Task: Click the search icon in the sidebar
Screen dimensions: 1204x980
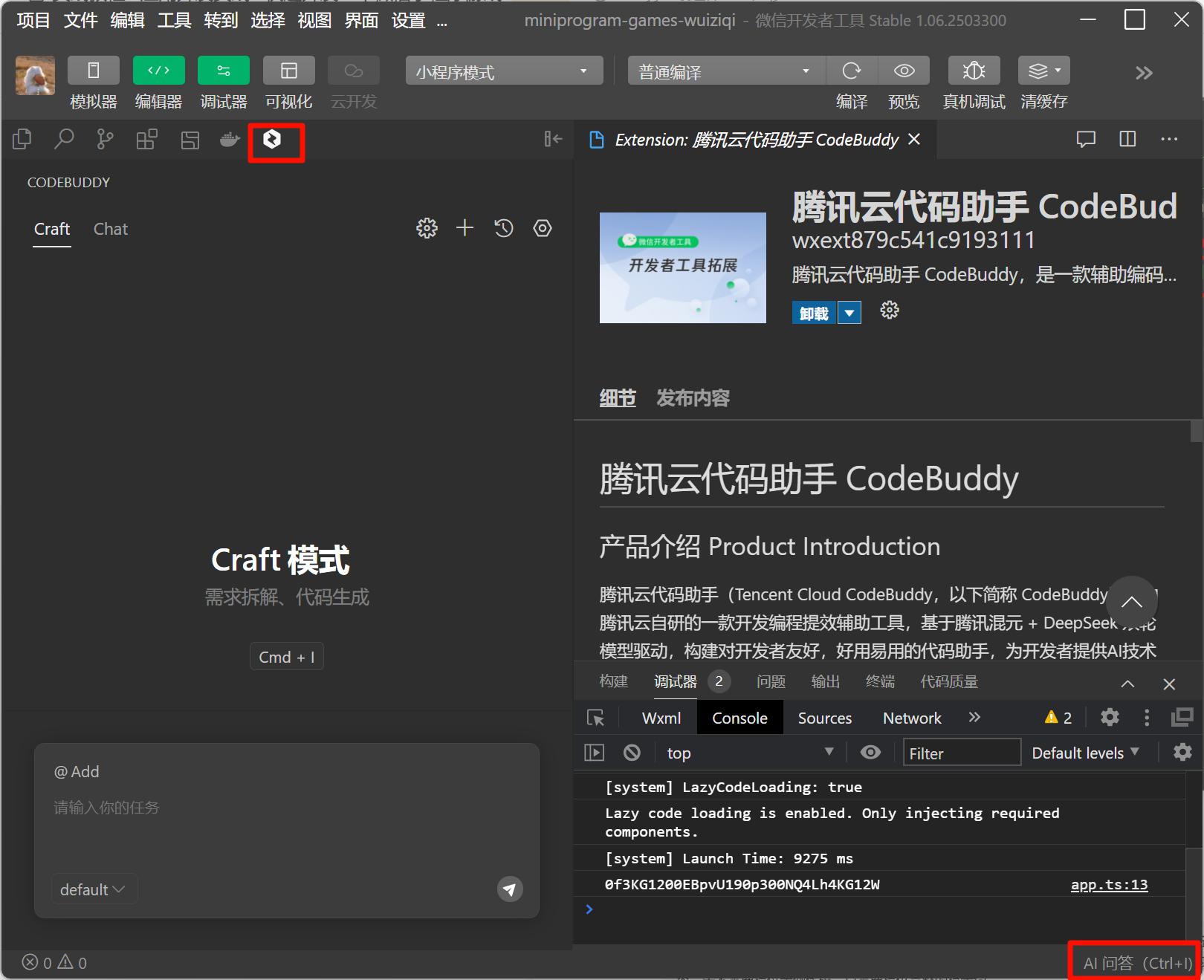Action: point(64,140)
